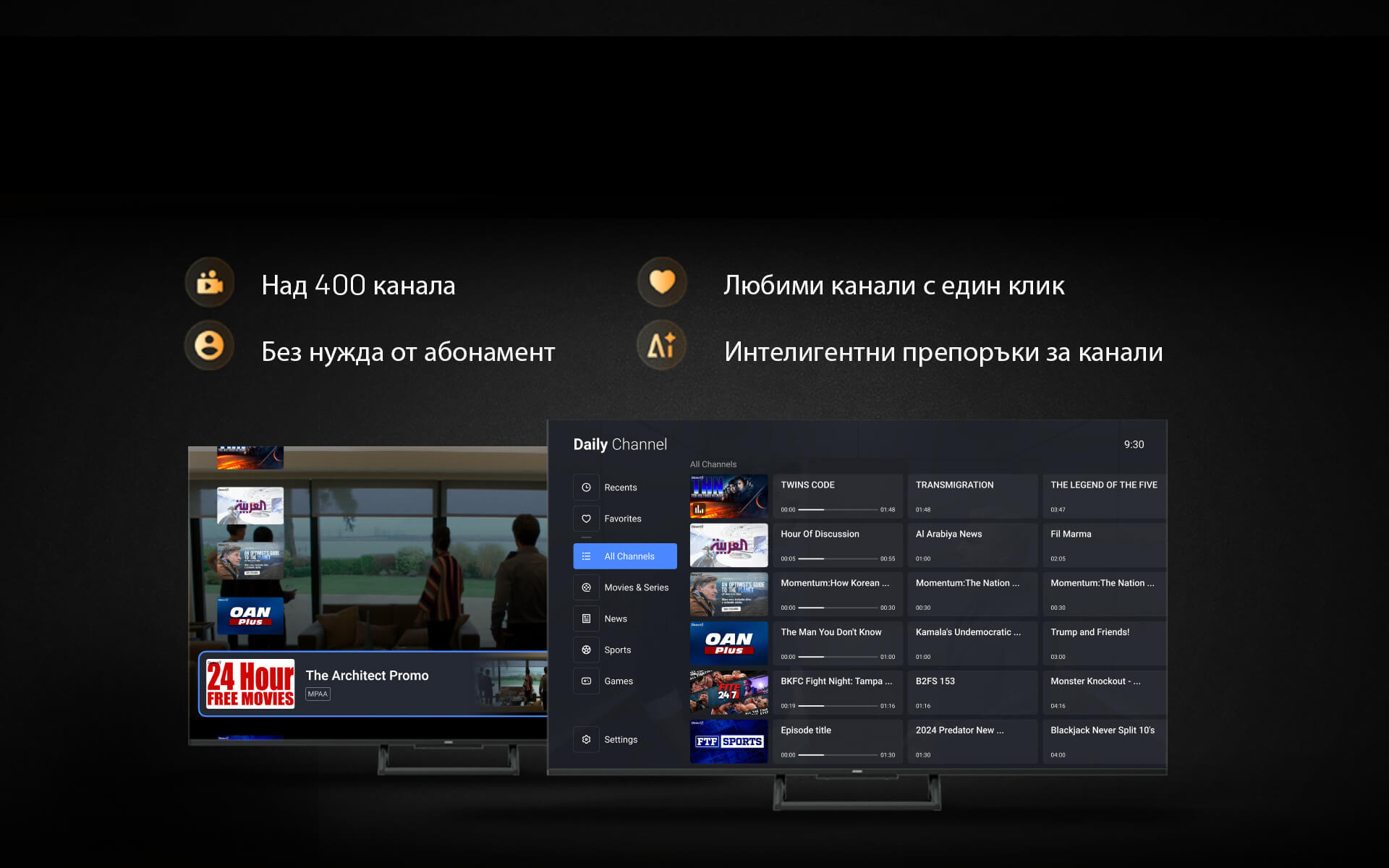Image resolution: width=1389 pixels, height=868 pixels.
Task: Select the THN channel thumbnail
Action: coord(729,496)
